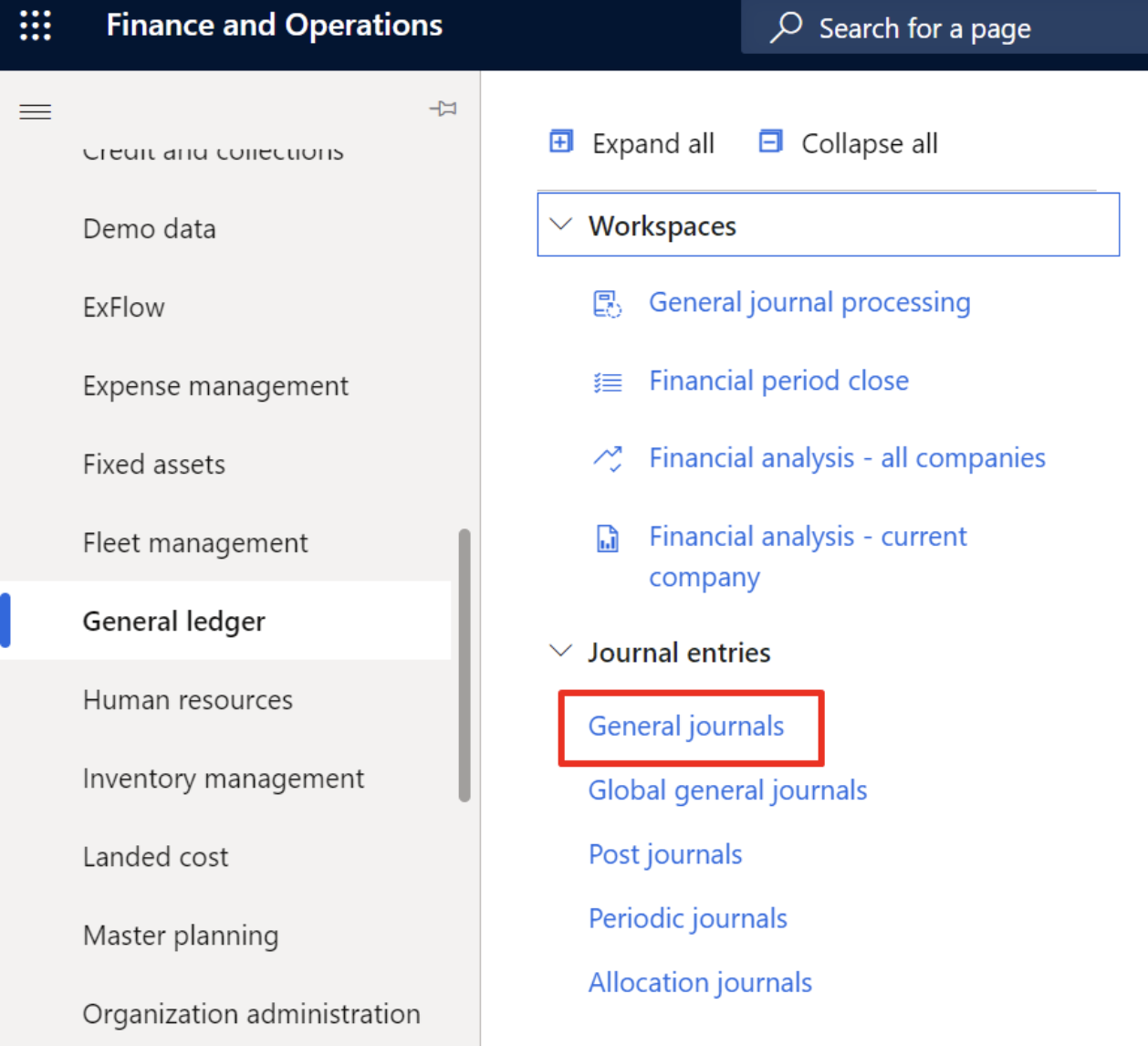The height and width of the screenshot is (1046, 1148).
Task: Open the app launcher waffle icon
Action: 36,26
